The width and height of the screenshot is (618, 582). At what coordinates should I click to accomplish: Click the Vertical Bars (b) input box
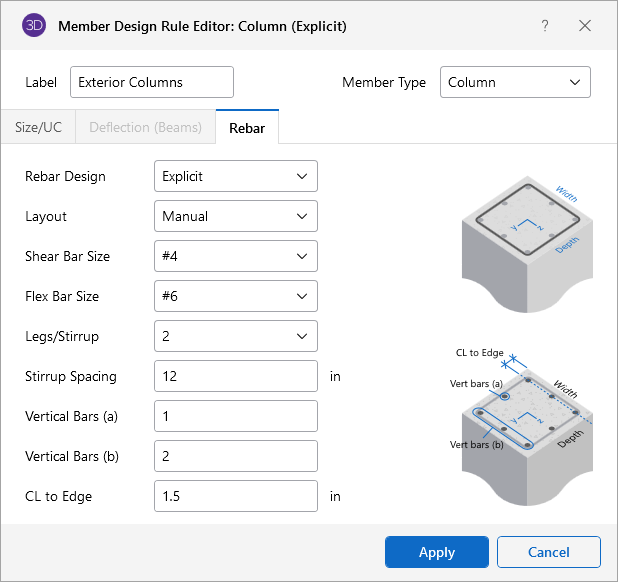(x=236, y=456)
